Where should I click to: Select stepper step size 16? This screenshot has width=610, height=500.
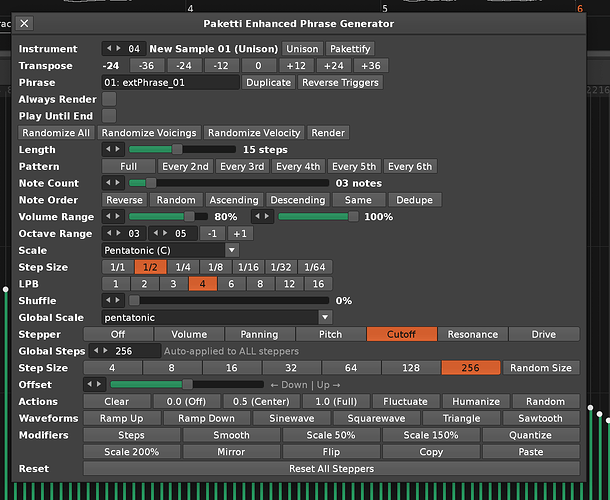click(x=231, y=368)
